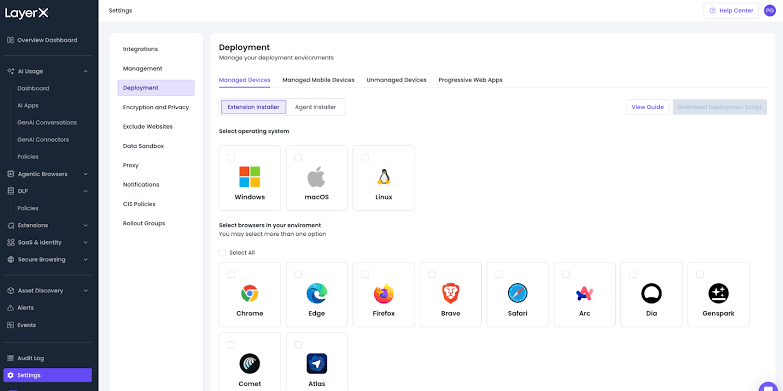Click the macOS Apple logo

click(x=316, y=177)
